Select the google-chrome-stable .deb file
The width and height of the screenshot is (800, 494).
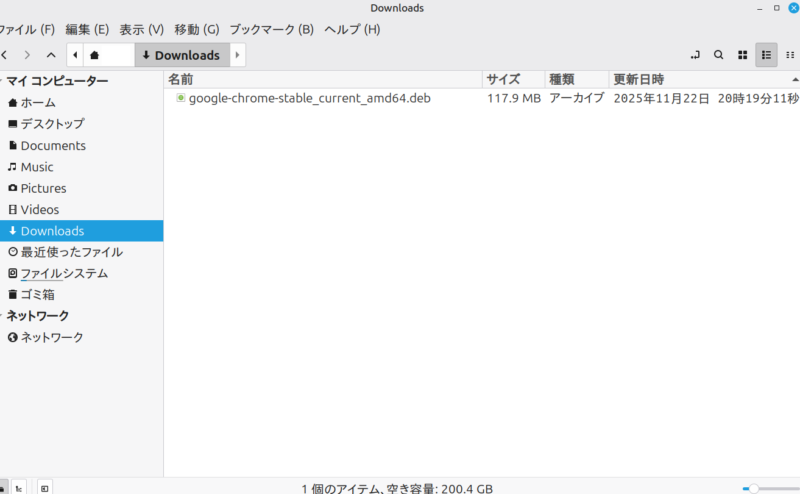pyautogui.click(x=309, y=99)
